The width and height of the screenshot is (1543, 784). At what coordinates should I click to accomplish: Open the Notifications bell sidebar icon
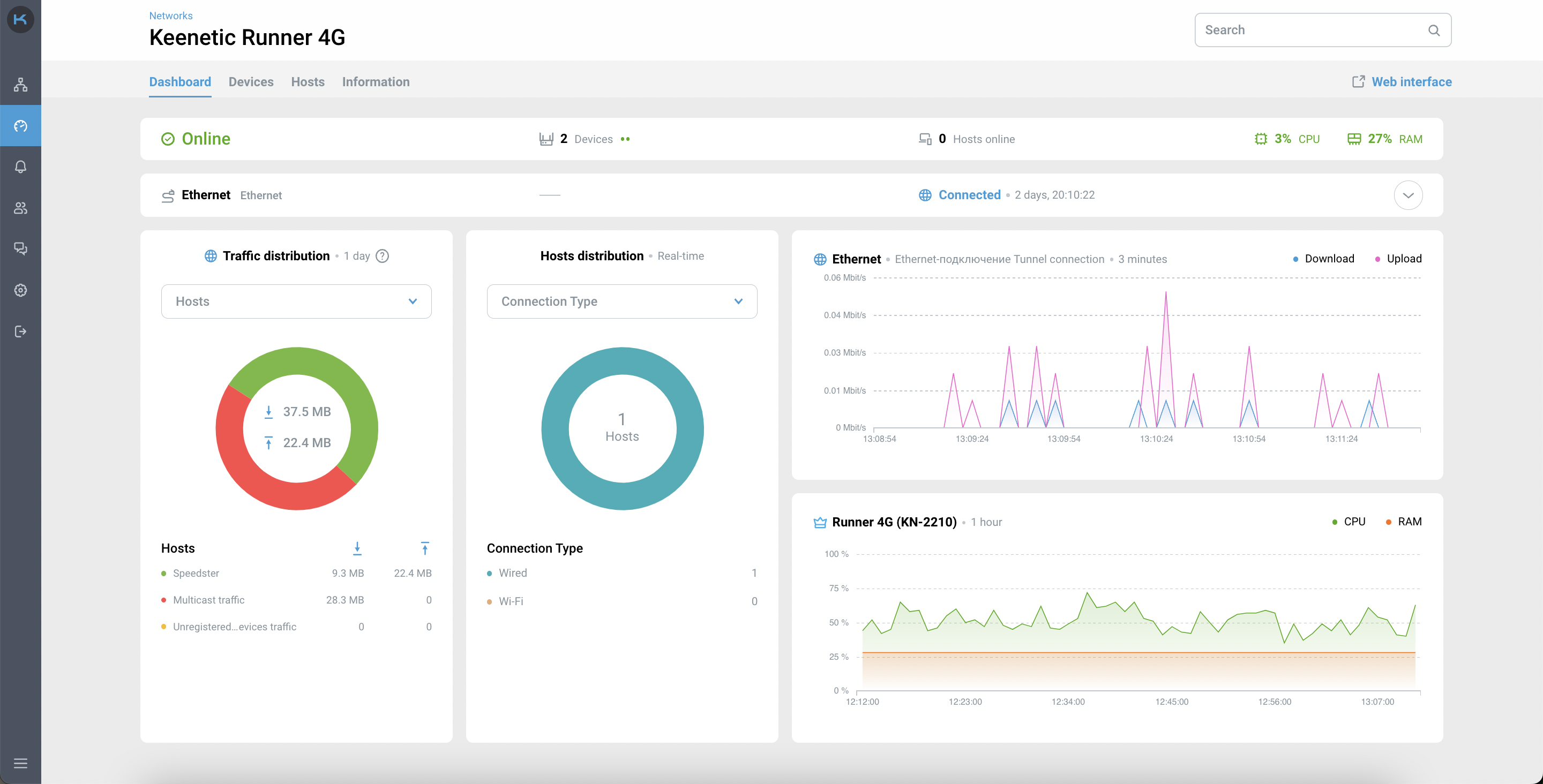click(x=20, y=167)
